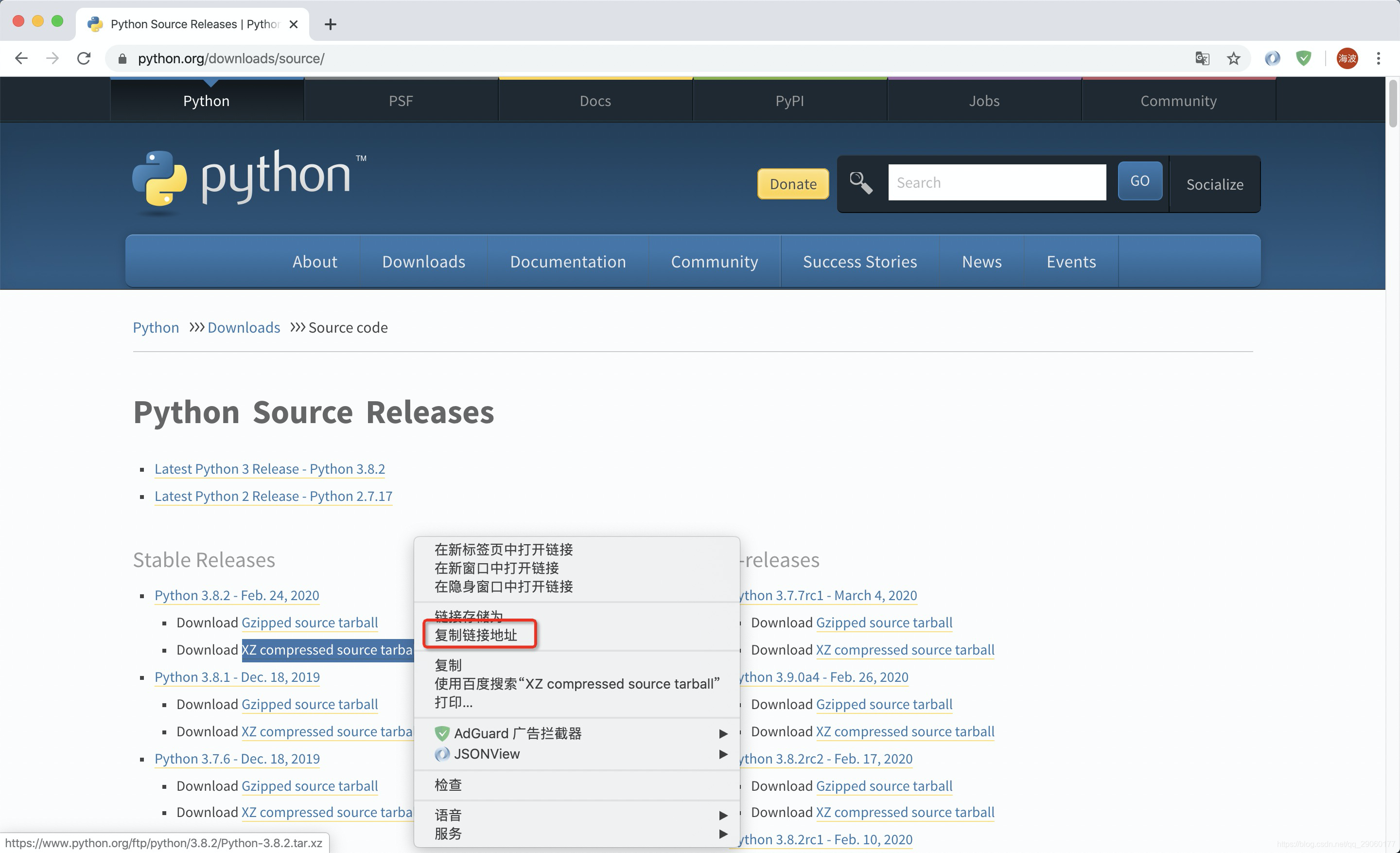Viewport: 1400px width, 853px height.
Task: Open a new tab with the plus button
Action: tap(330, 24)
